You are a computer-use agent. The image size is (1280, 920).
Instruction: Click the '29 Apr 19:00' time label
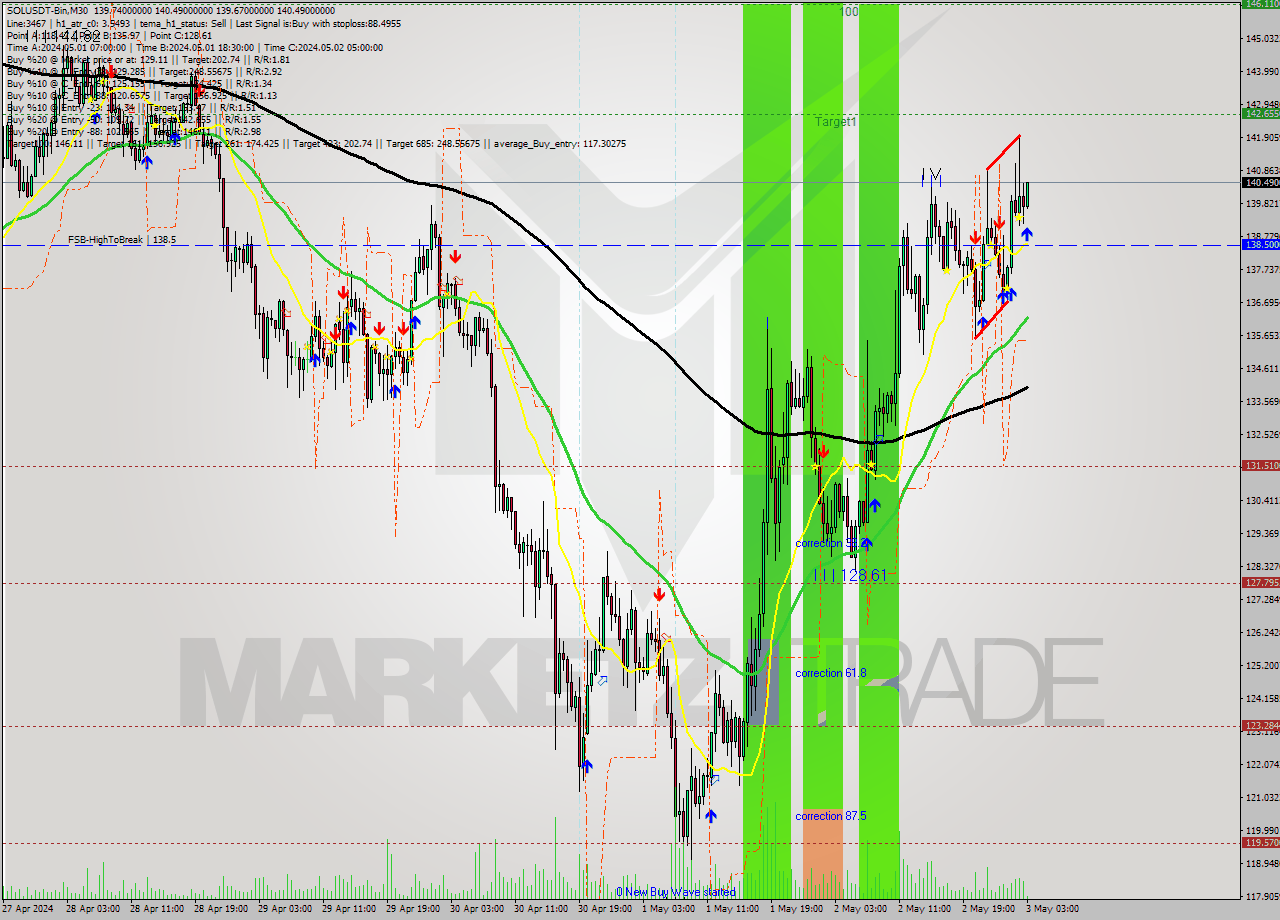click(x=415, y=909)
